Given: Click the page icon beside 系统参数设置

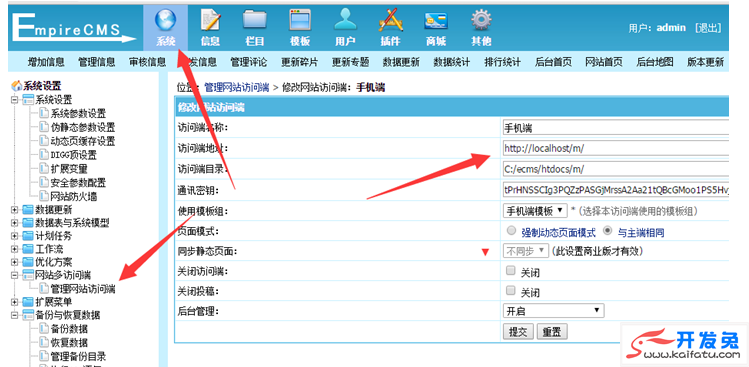Looking at the screenshot, I should coord(44,113).
